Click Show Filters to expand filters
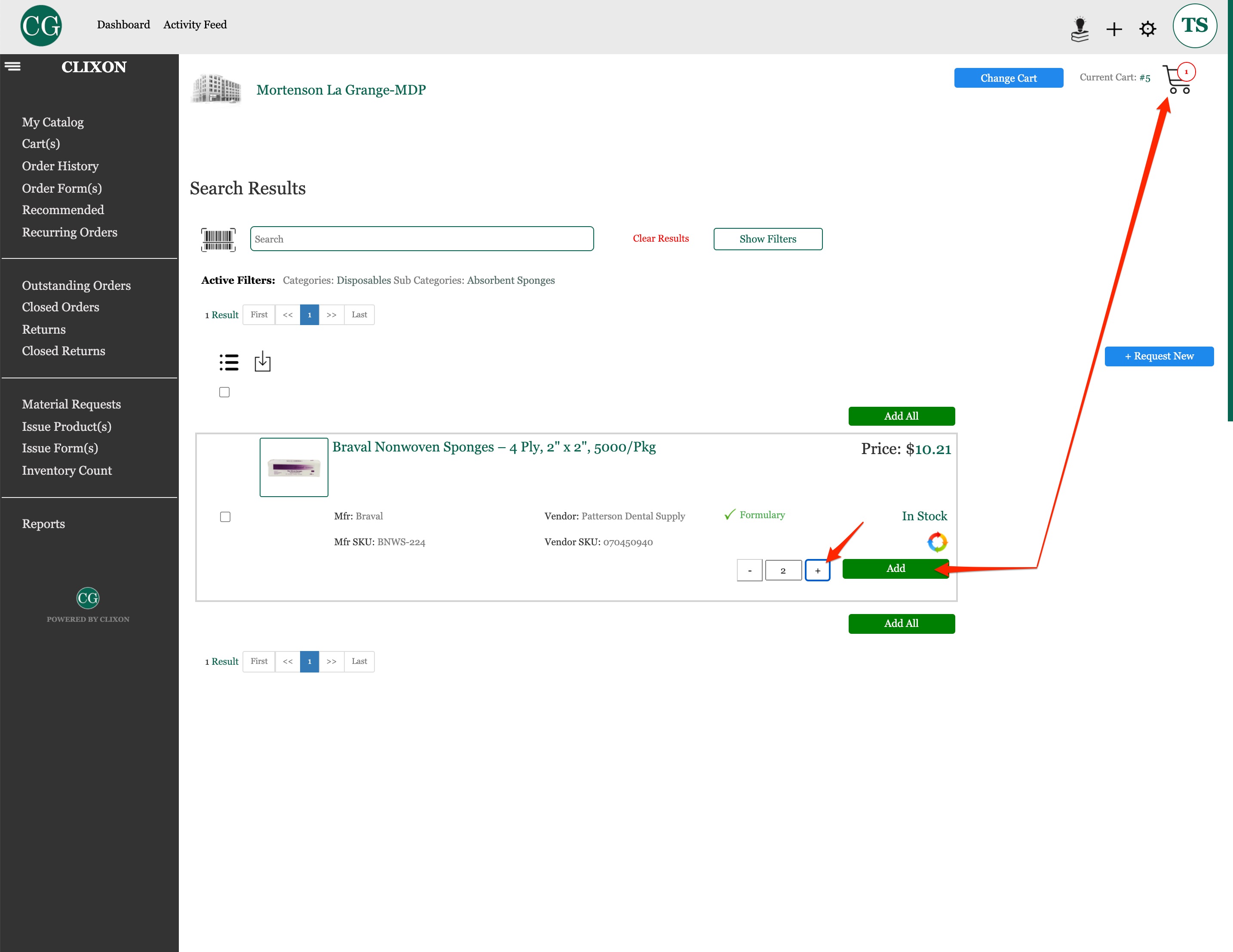1233x952 pixels. [x=767, y=239]
